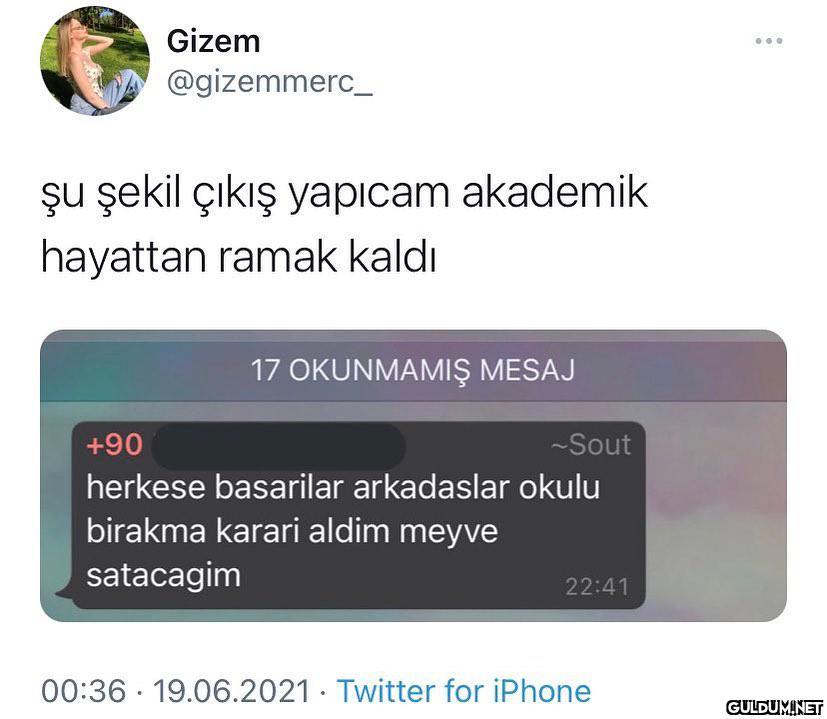Click the word herkese in the message
The image size is (827, 719).
coord(146,486)
